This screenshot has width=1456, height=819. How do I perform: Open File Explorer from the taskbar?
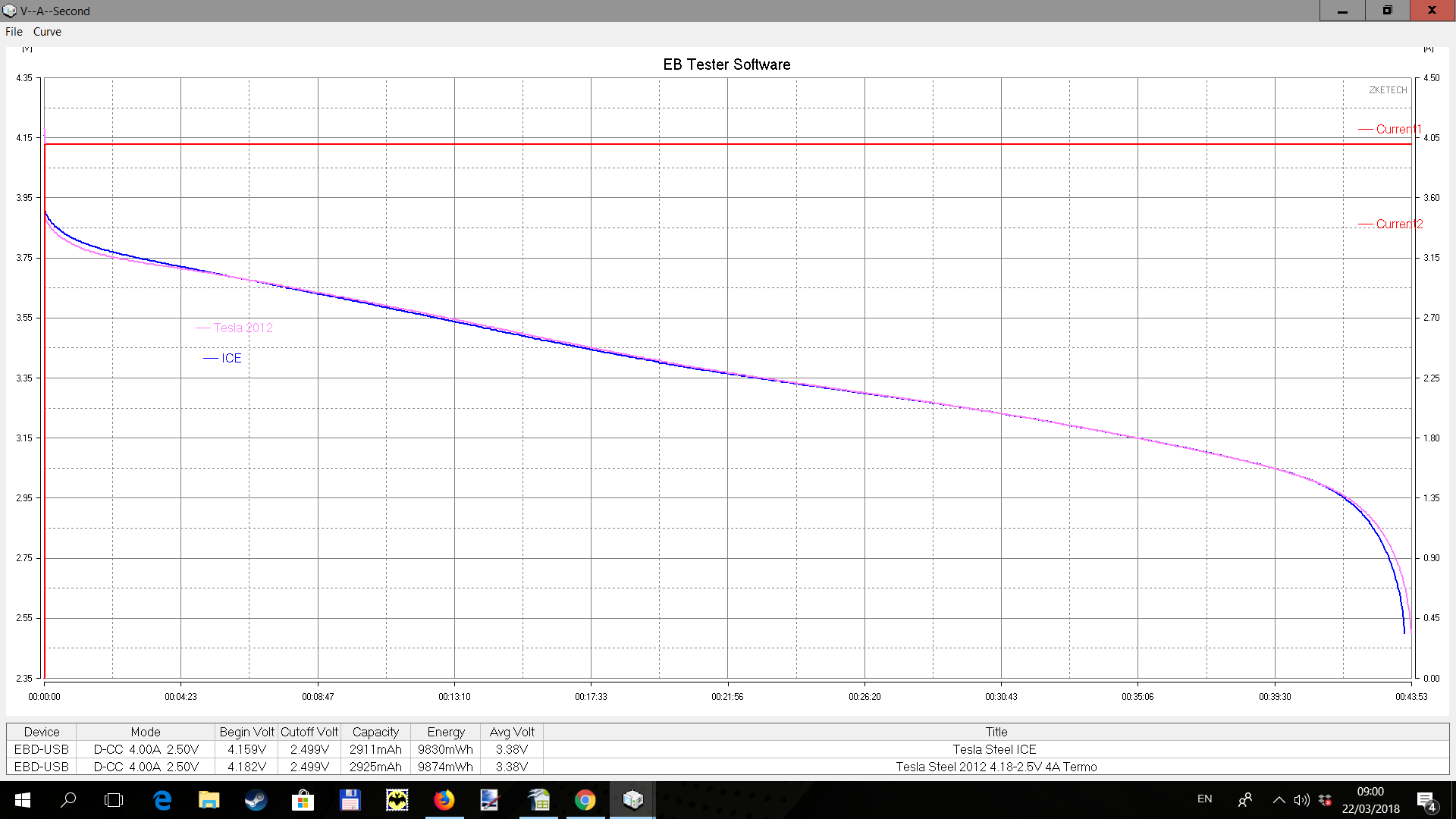tap(209, 800)
